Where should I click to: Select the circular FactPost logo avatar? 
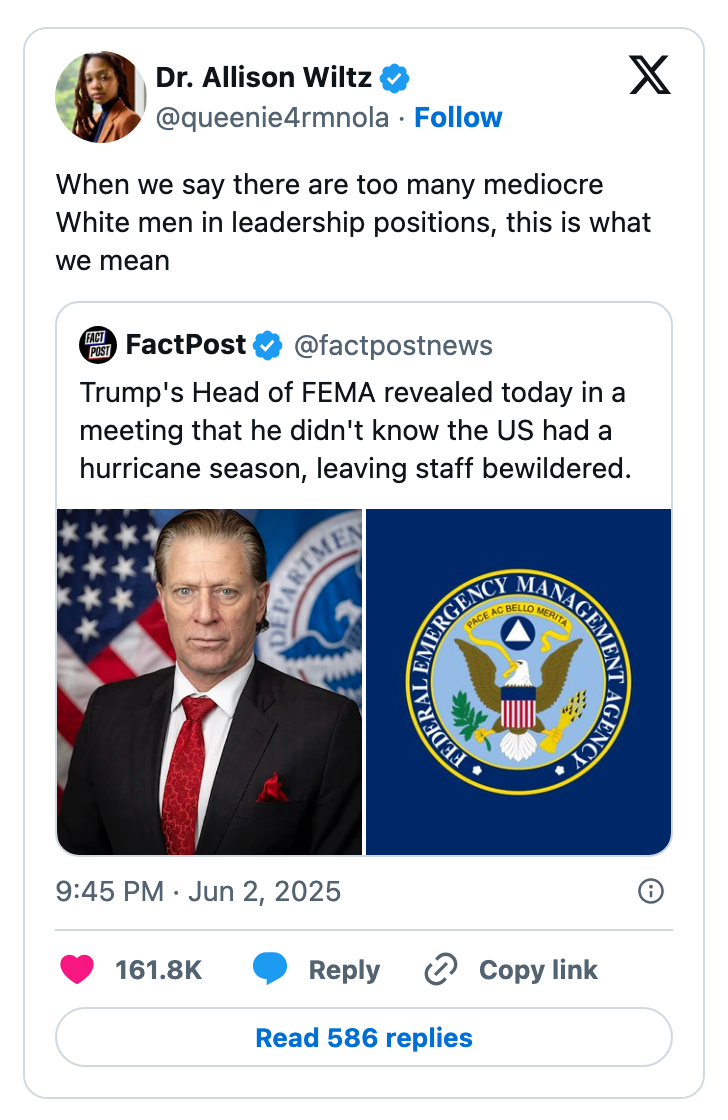[x=99, y=345]
